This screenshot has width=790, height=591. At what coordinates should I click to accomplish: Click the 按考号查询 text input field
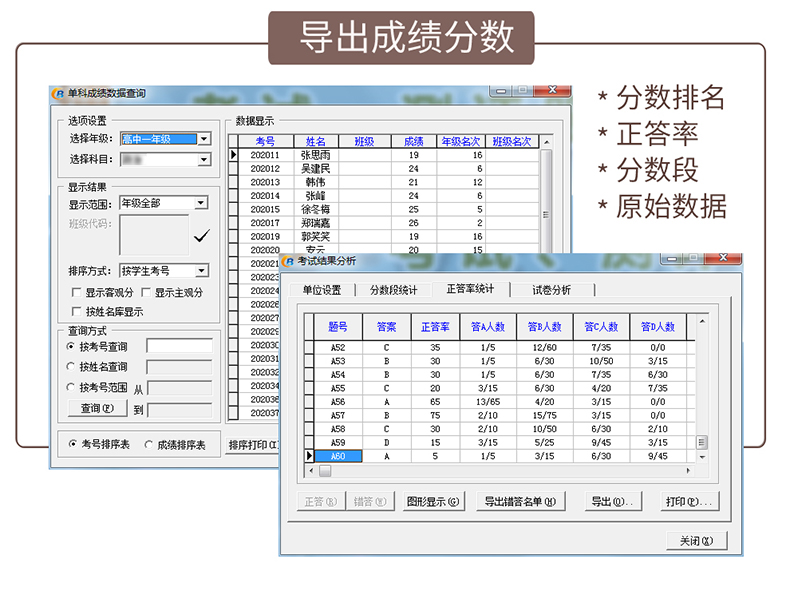click(179, 347)
